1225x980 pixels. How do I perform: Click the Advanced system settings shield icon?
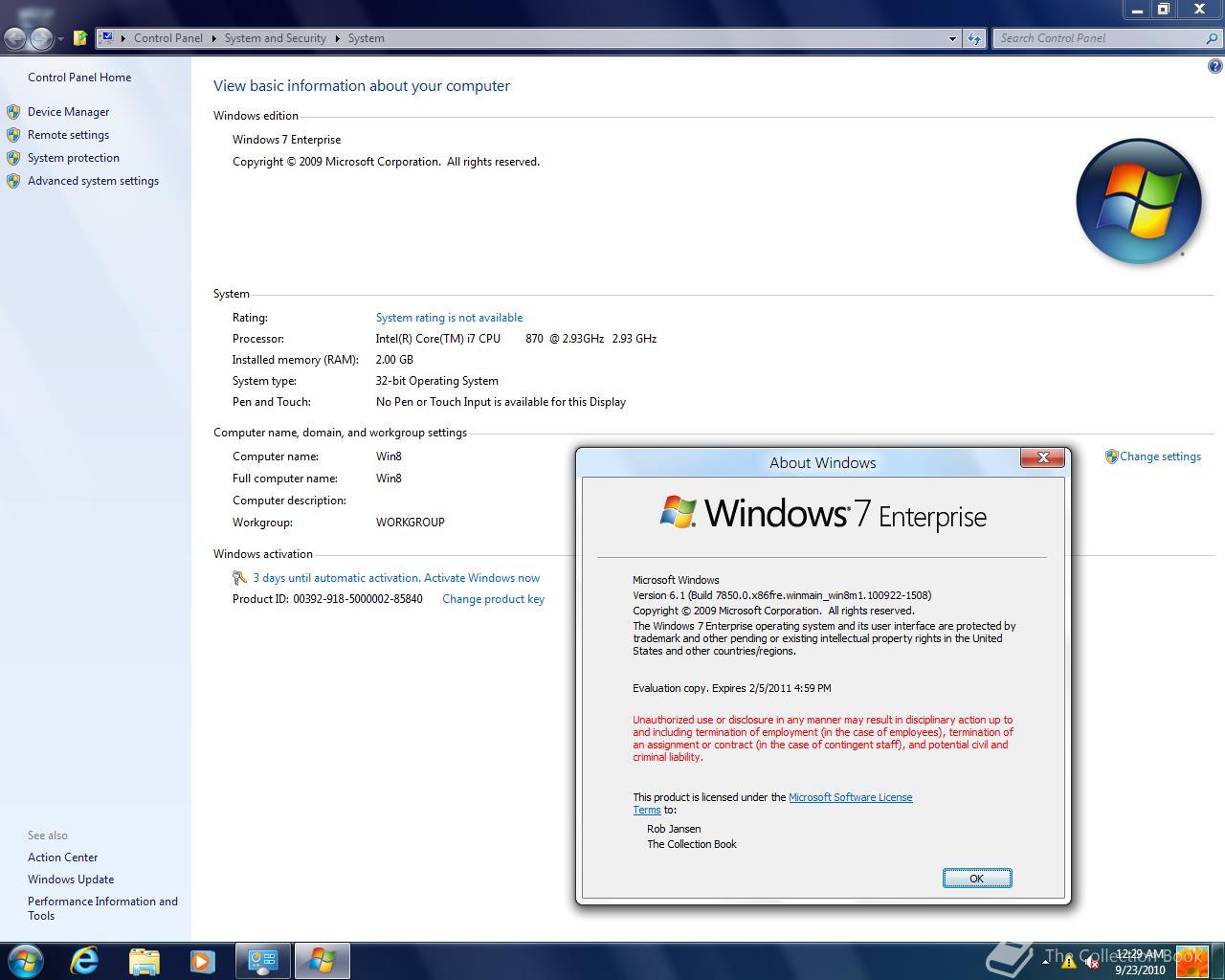[13, 181]
